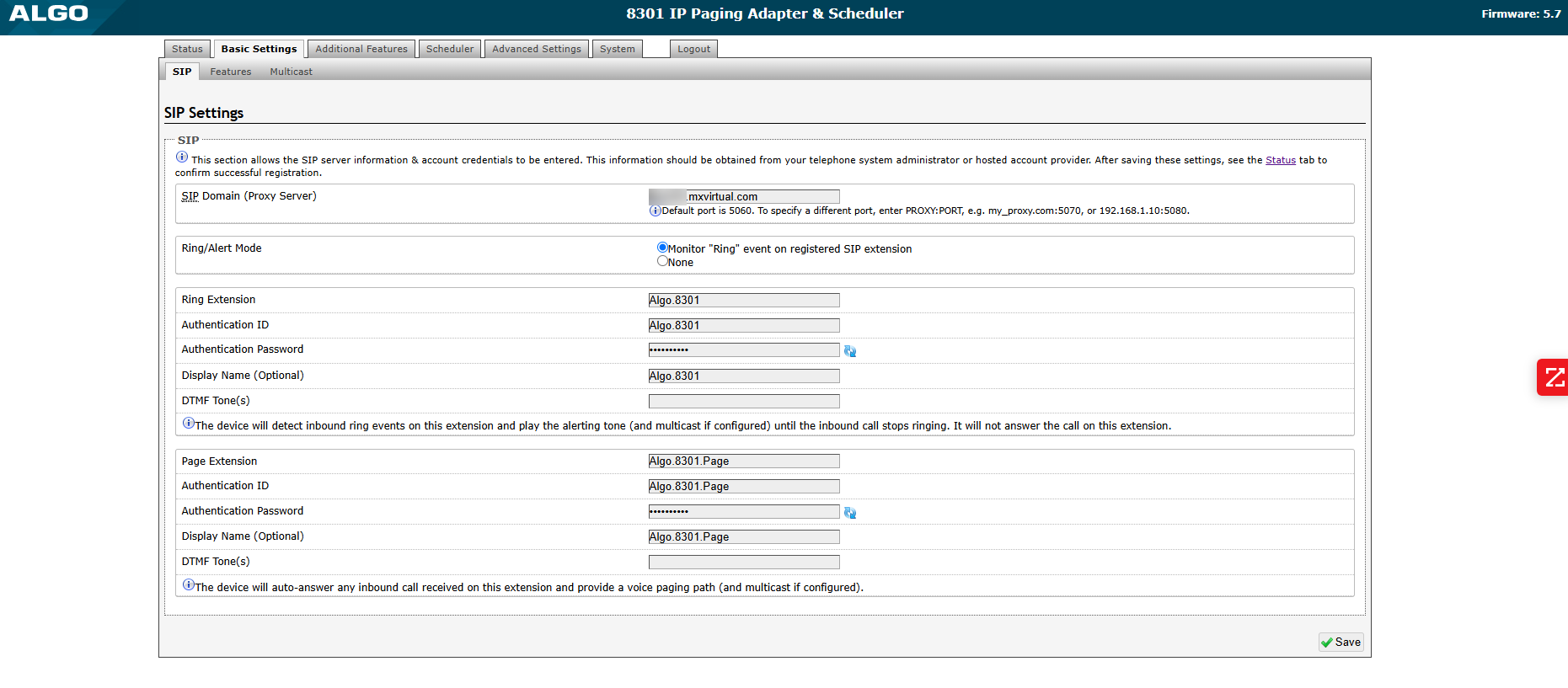The height and width of the screenshot is (688, 1568).
Task: Edit Ring Extension Display Name field
Action: click(x=744, y=376)
